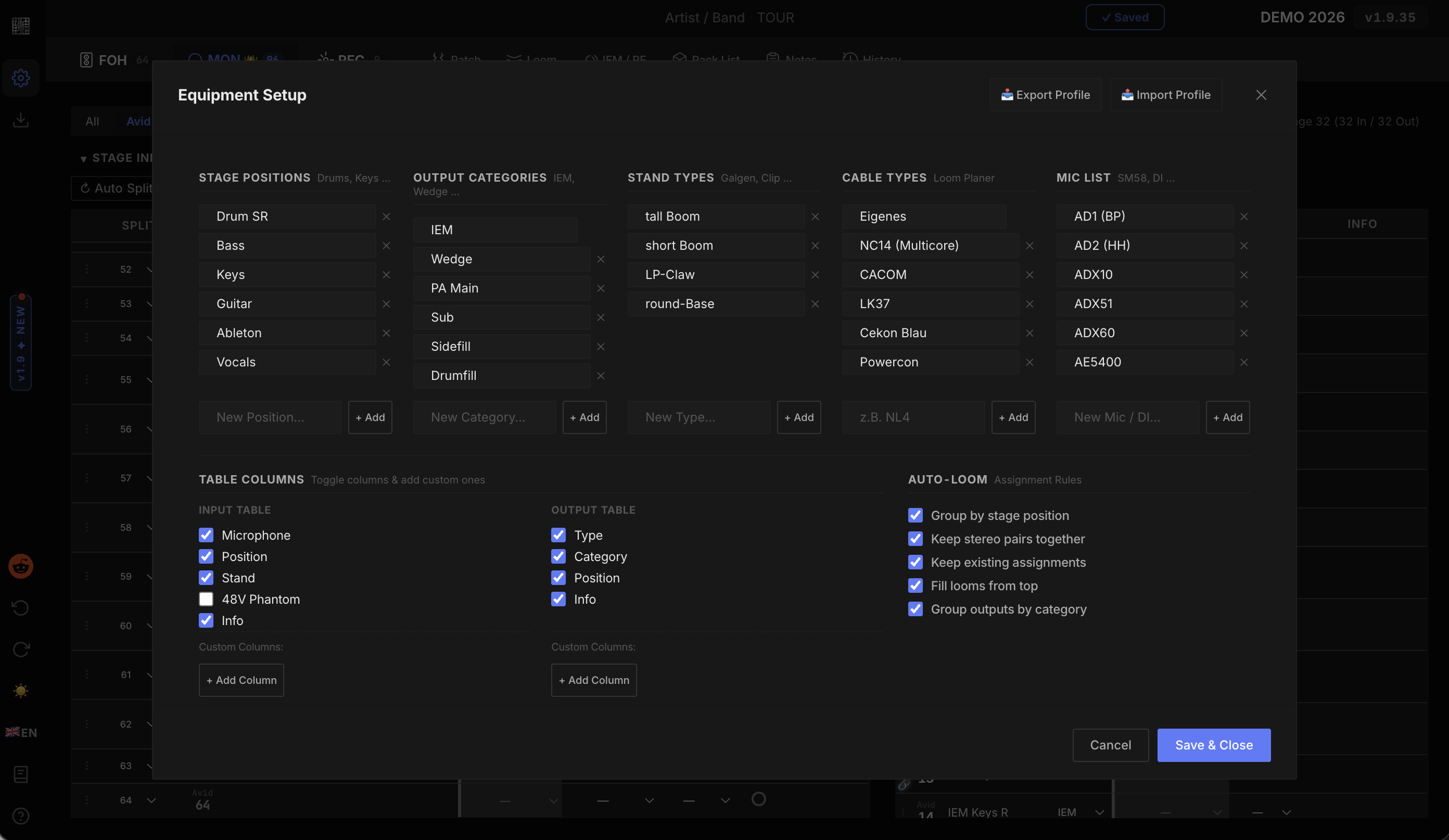1449x840 pixels.
Task: Cancel the equipment setup changes
Action: 1110,745
